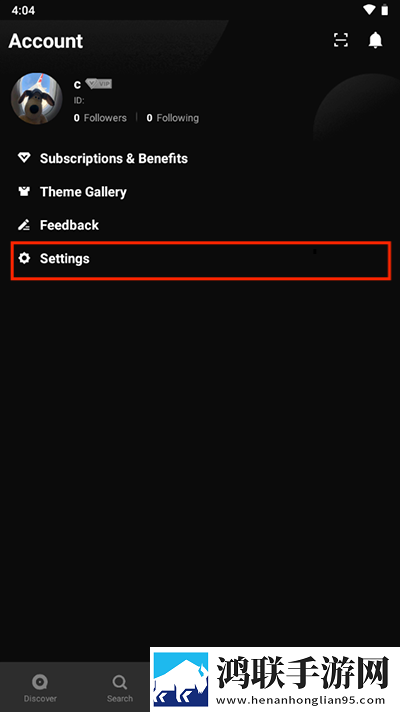The height and width of the screenshot is (712, 400).
Task: Click the t-shirt icon for Theme Gallery
Action: point(24,192)
